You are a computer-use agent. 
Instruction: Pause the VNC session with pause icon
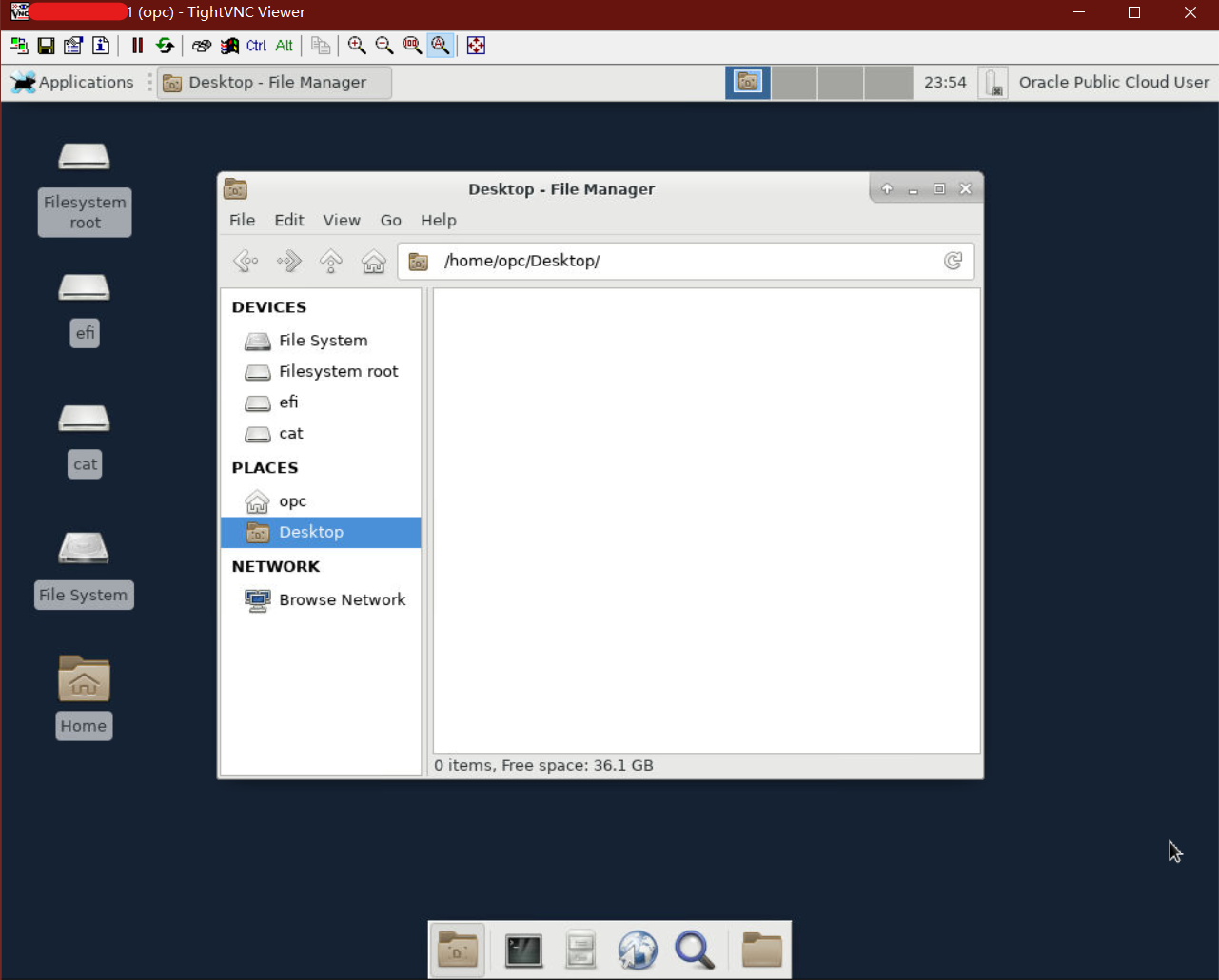pyautogui.click(x=137, y=46)
